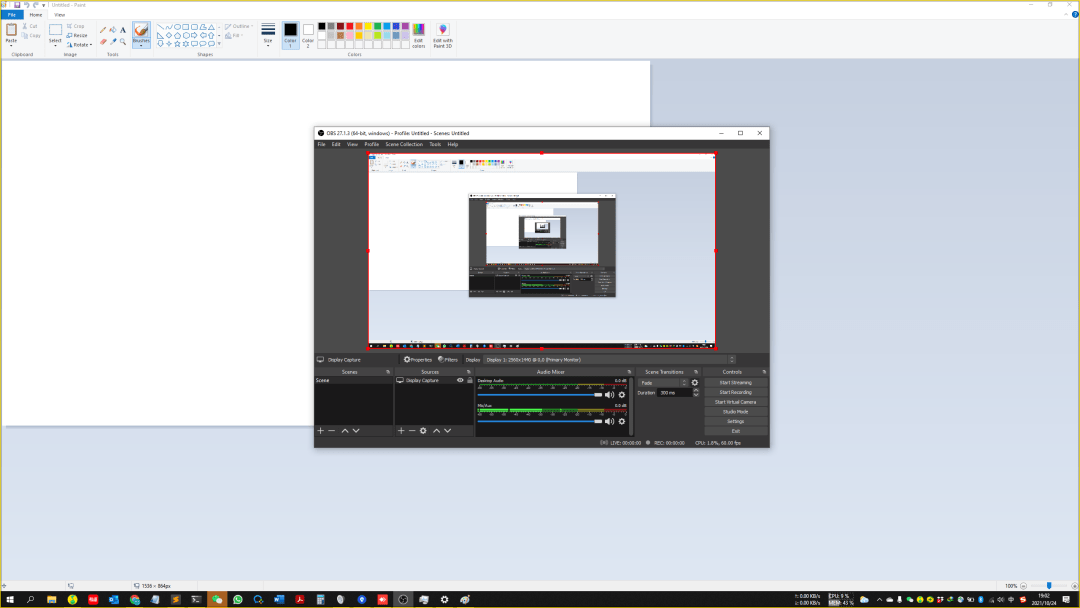Screen dimensions: 1080x608
Task: Open Desktop Audio settings gear in Audio Mixer
Action: click(x=622, y=394)
